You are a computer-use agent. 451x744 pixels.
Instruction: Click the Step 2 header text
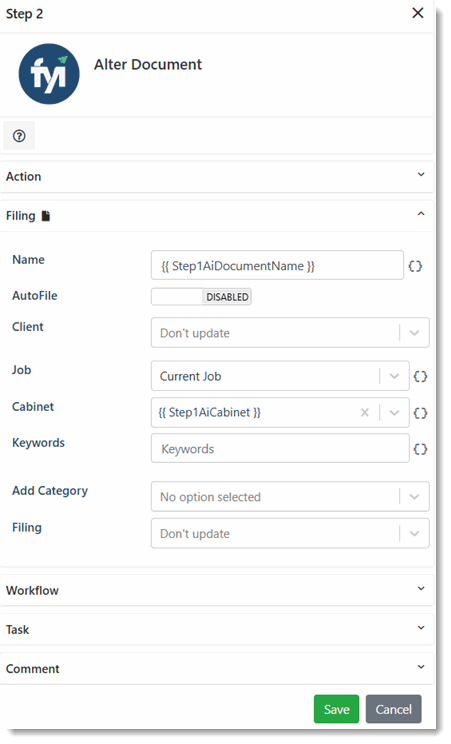point(24,14)
